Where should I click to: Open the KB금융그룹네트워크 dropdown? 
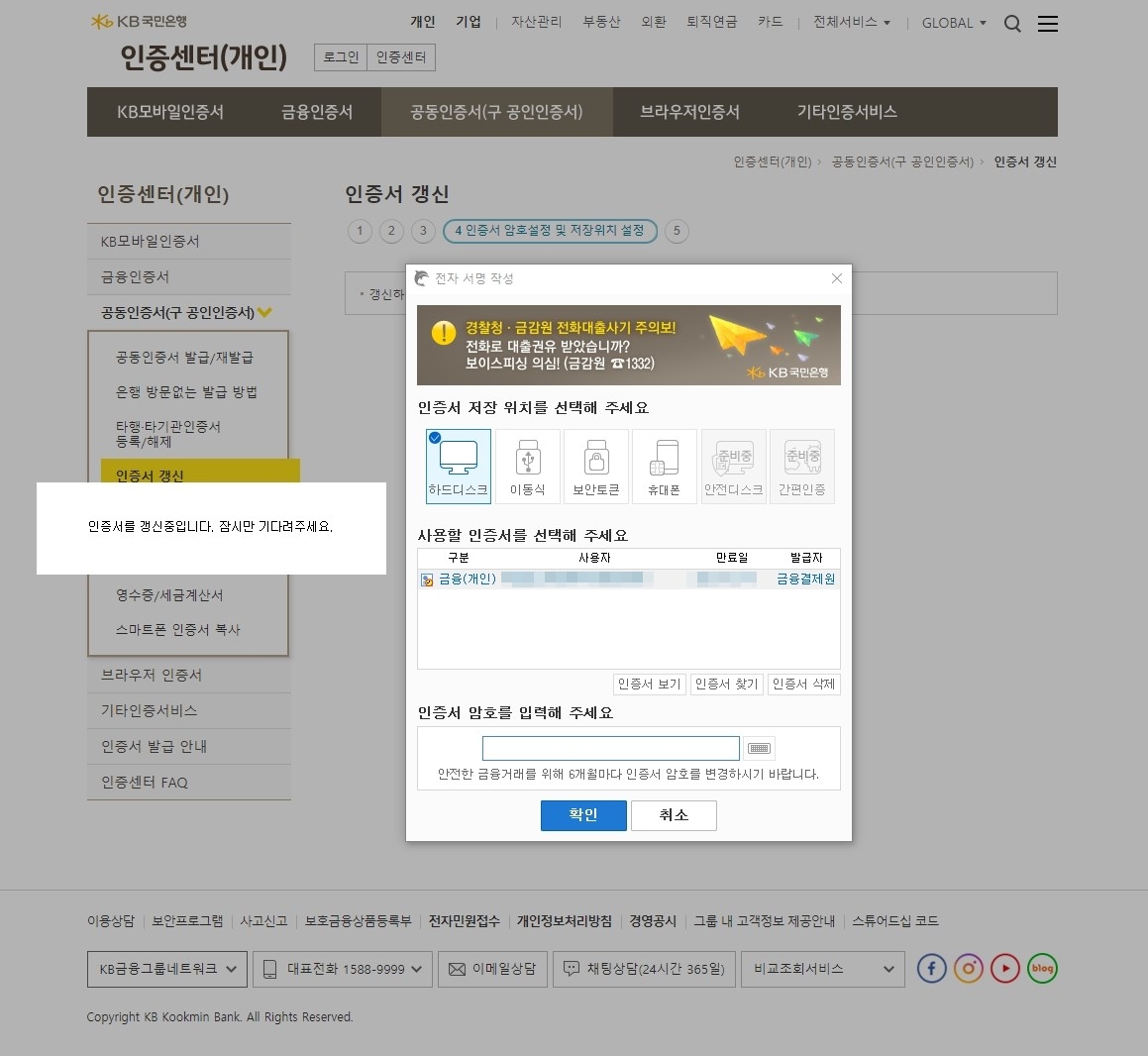point(167,969)
